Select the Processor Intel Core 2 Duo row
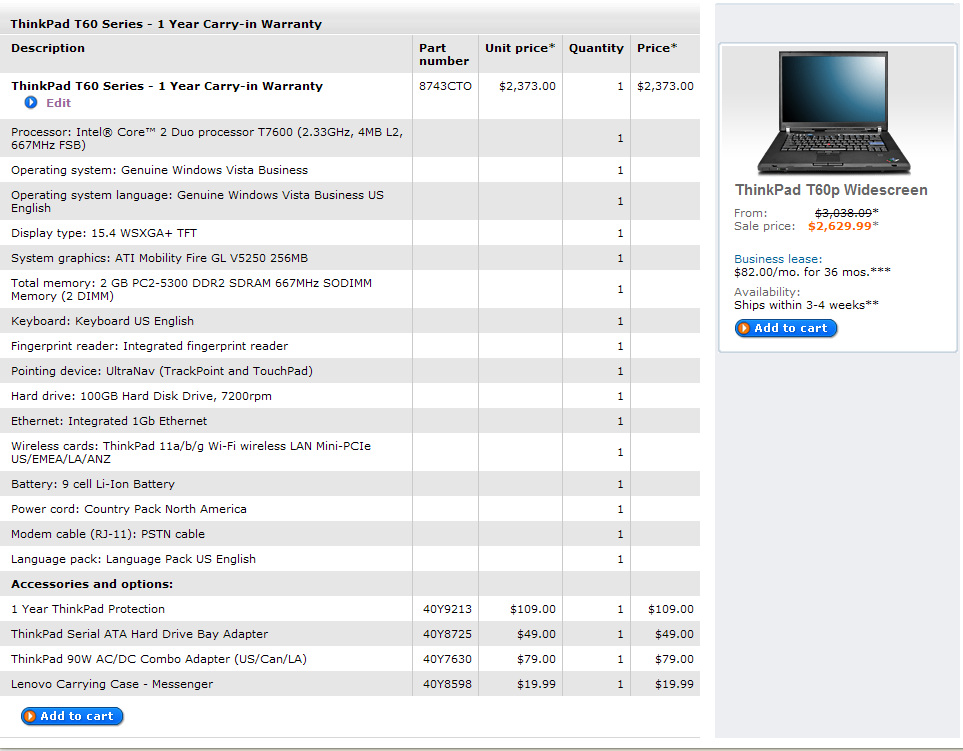This screenshot has height=751, width=963. [350, 138]
